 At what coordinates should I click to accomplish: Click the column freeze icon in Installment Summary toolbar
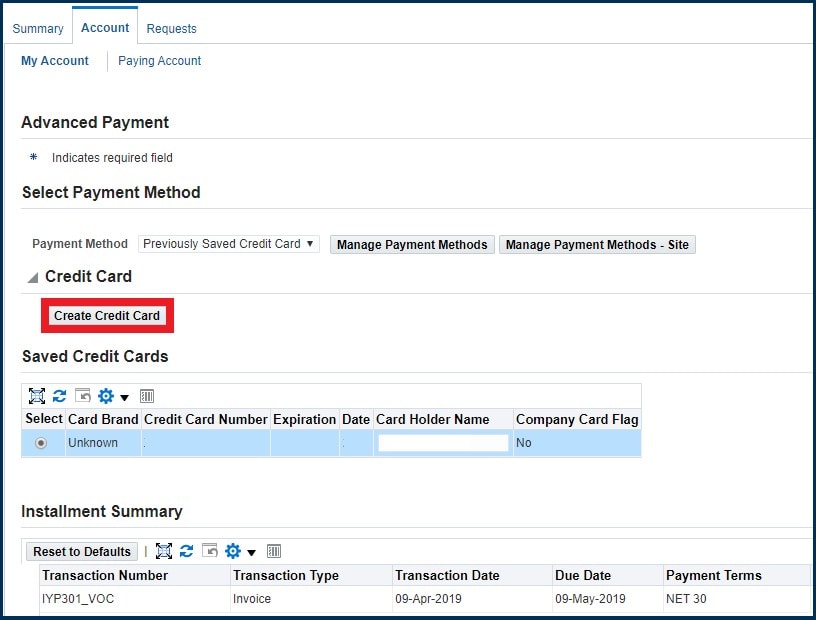coord(274,551)
